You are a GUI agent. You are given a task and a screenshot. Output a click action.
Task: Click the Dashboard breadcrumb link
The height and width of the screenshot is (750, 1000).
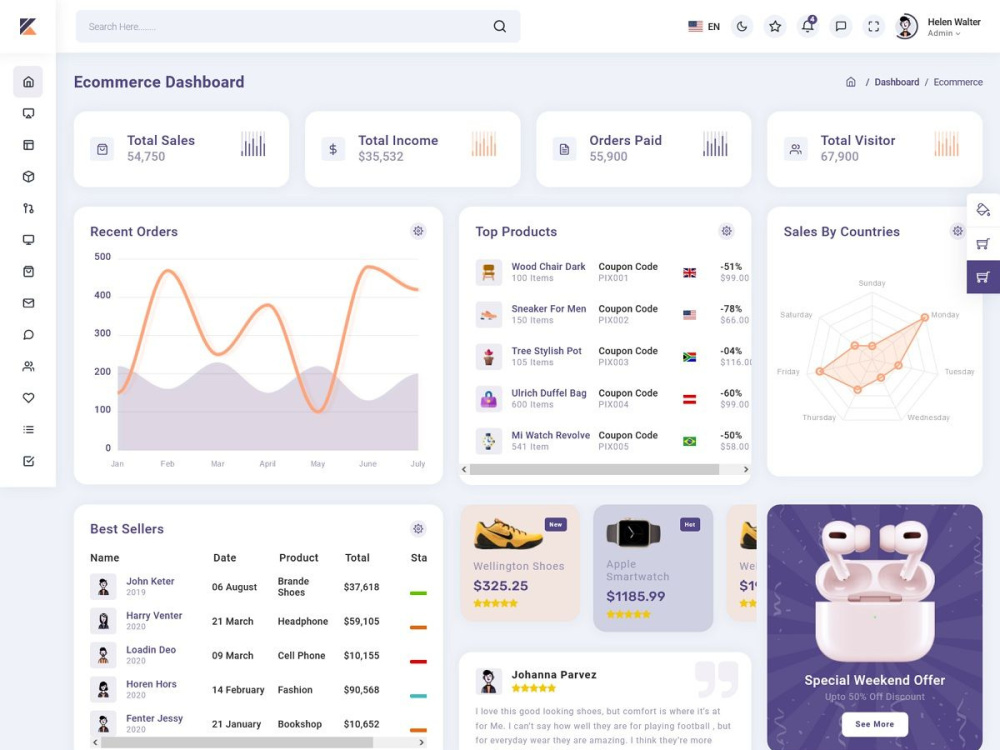pyautogui.click(x=897, y=82)
